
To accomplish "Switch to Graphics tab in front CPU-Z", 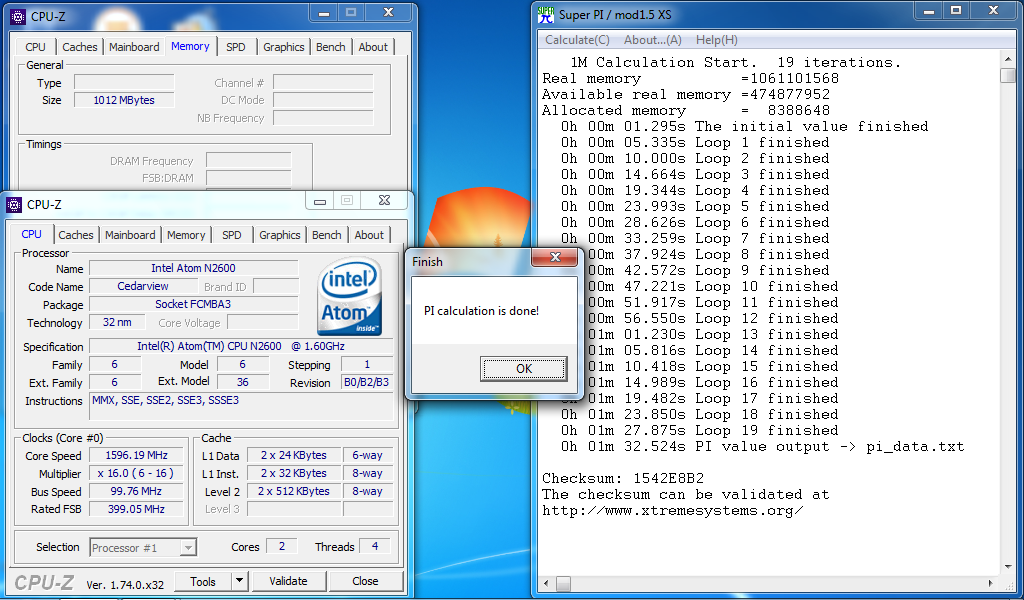I will (280, 235).
